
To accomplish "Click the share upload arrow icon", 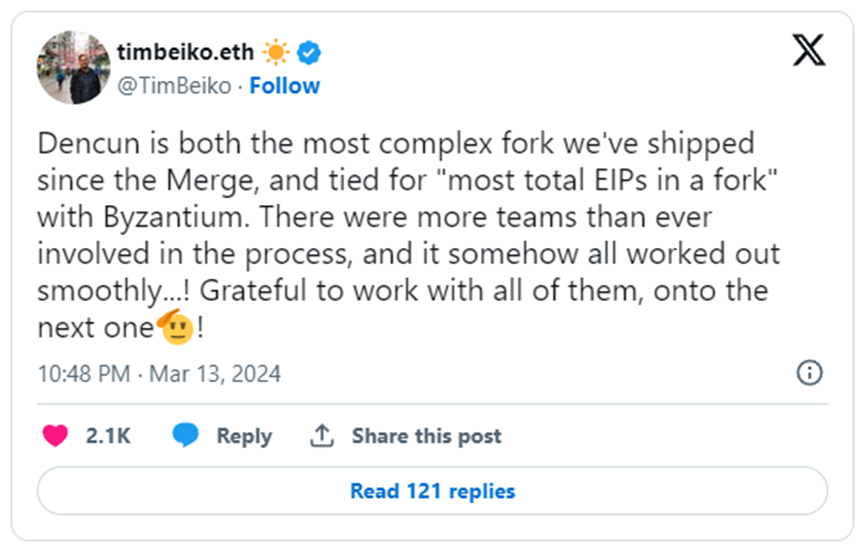I will coord(321,436).
